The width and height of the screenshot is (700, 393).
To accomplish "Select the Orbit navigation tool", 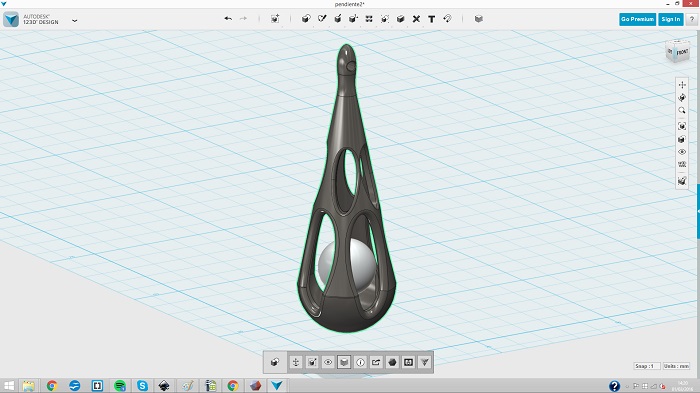I will (682, 97).
